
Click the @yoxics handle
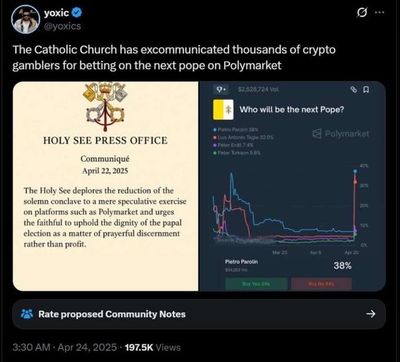tap(62, 26)
